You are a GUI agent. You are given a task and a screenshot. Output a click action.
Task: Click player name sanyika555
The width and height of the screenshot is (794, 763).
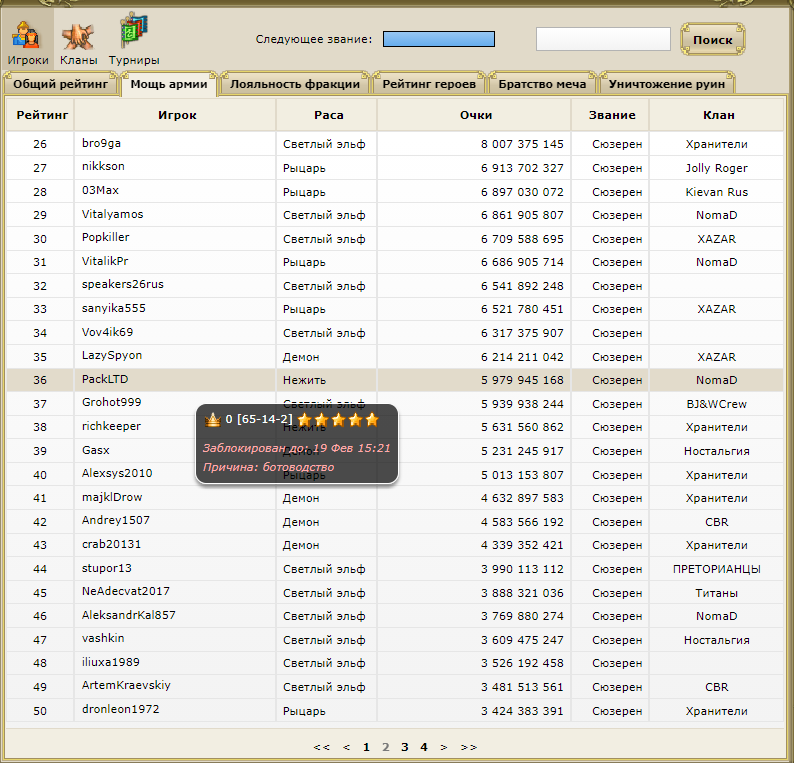113,308
